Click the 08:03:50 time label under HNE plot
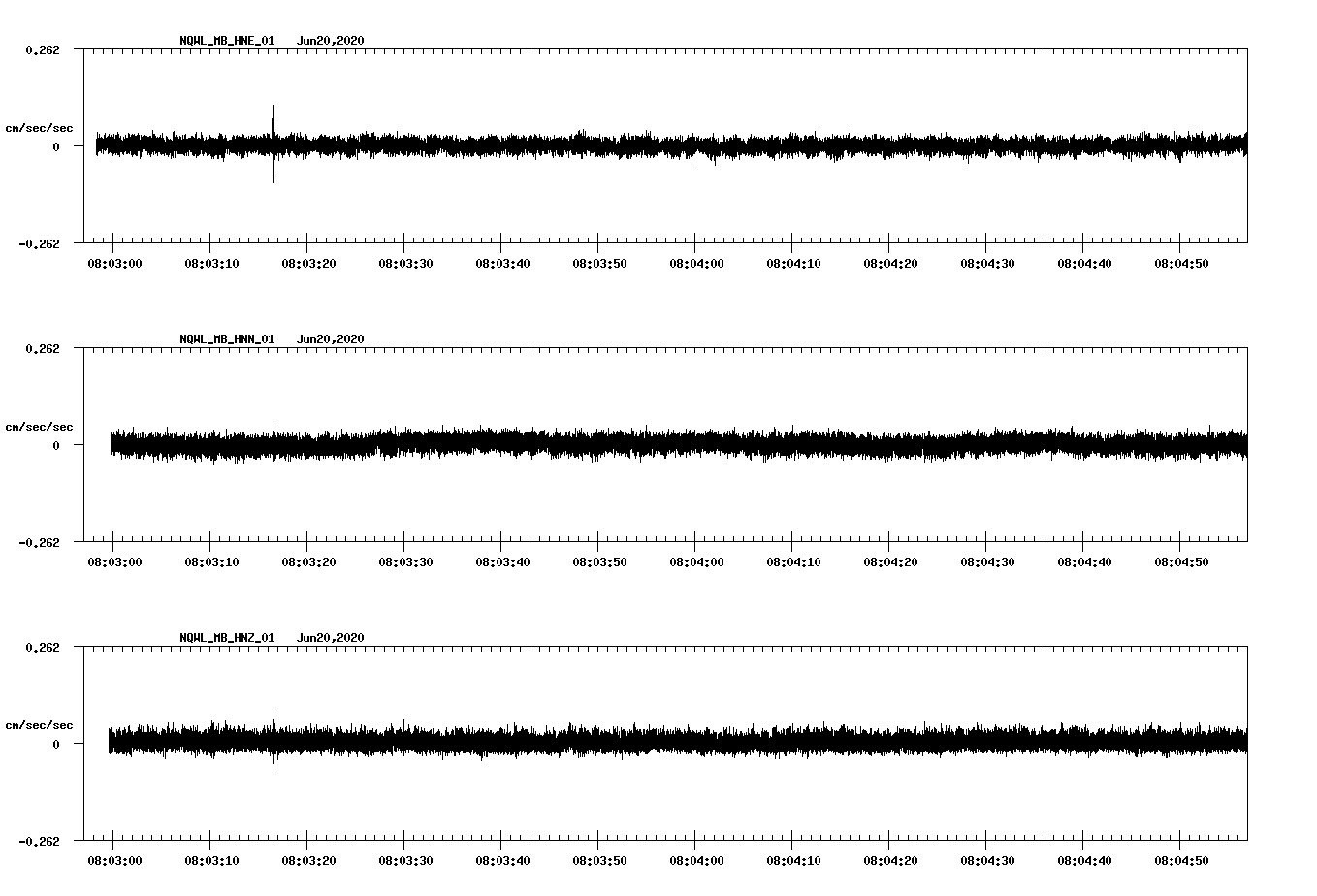This screenshot has width=1317, height=896. [599, 264]
